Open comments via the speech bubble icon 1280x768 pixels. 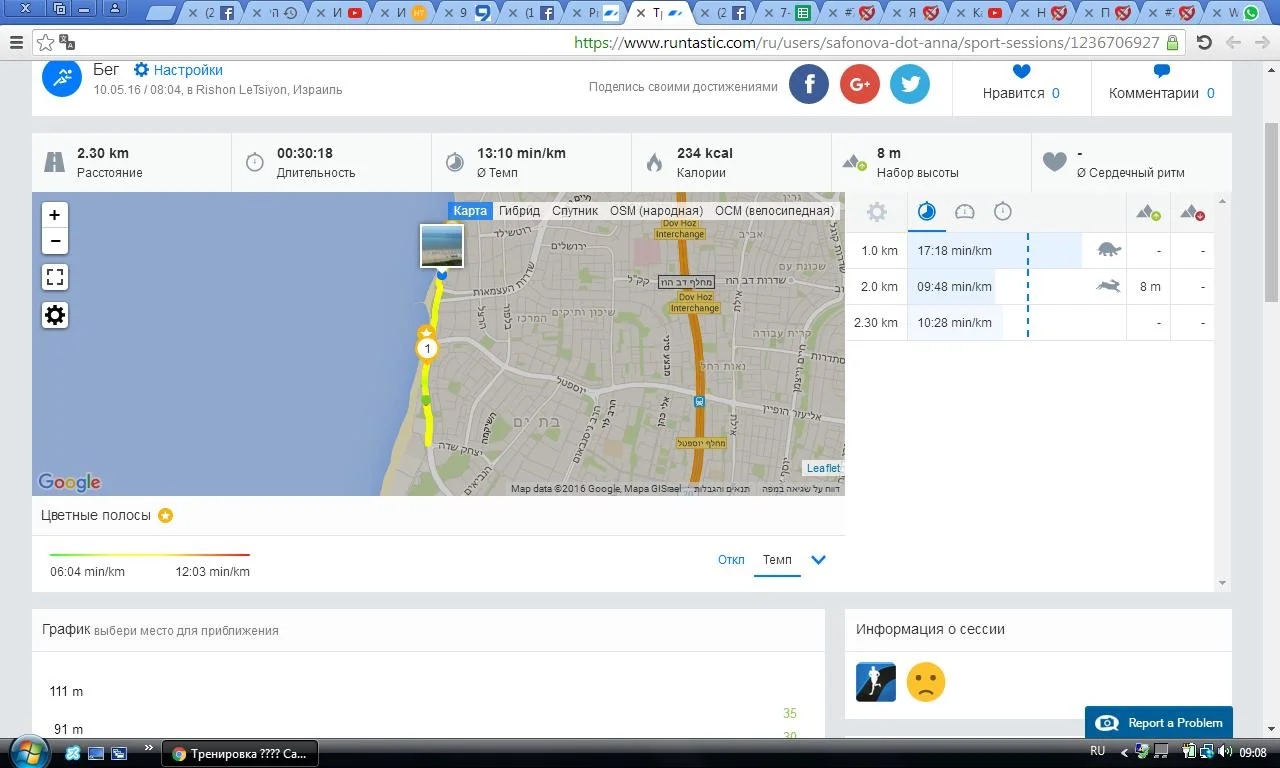1162,72
